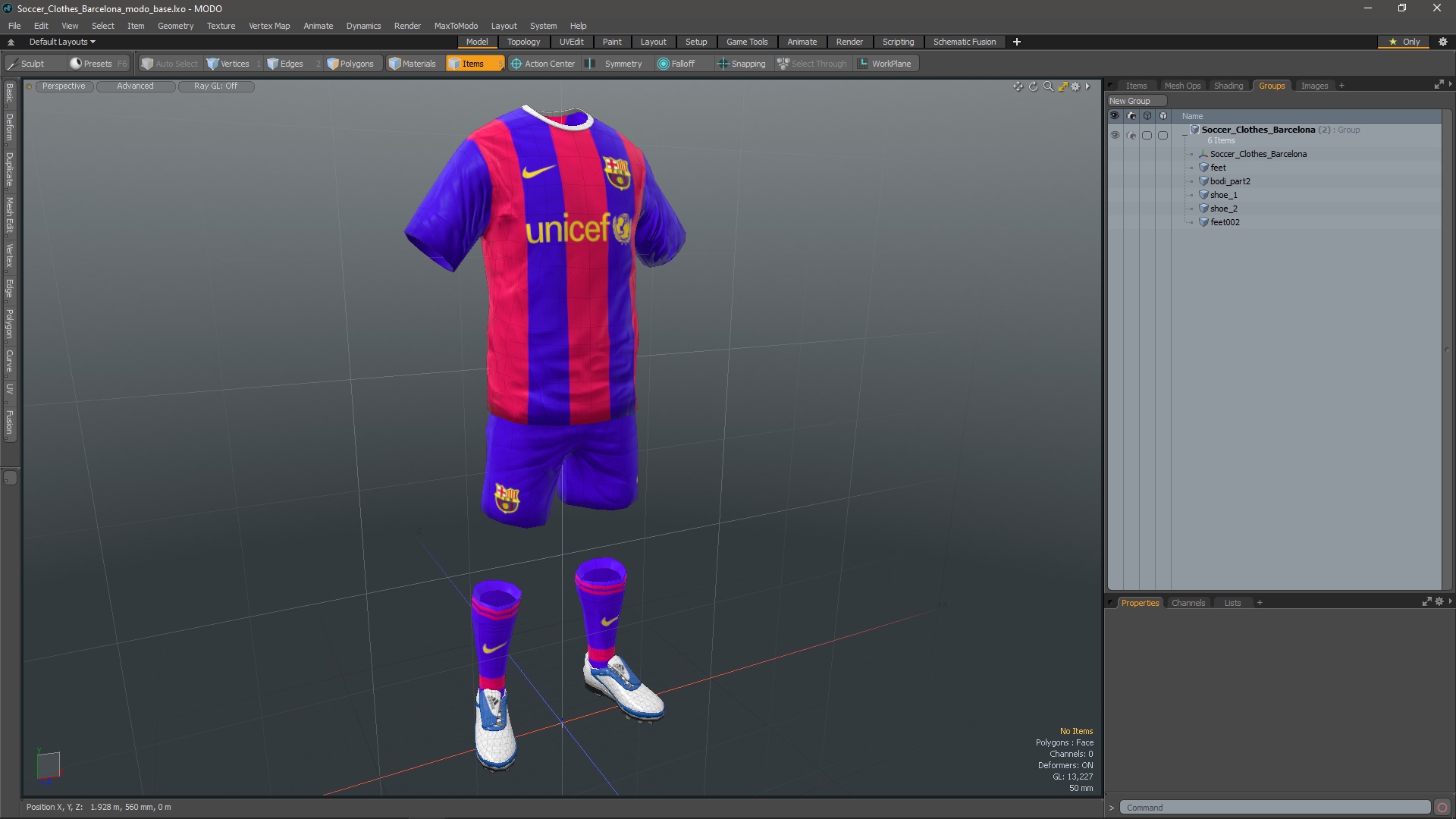
Task: Toggle Select Through
Action: tap(812, 64)
